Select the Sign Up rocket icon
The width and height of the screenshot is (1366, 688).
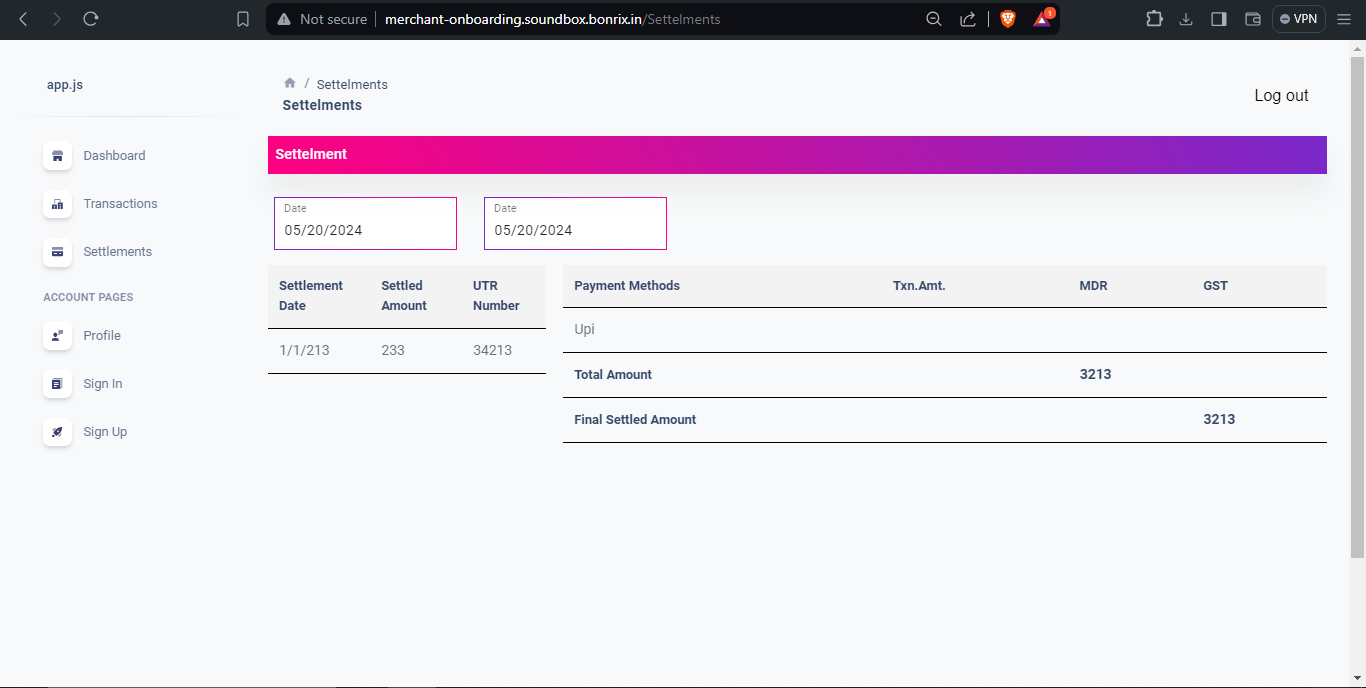57,431
